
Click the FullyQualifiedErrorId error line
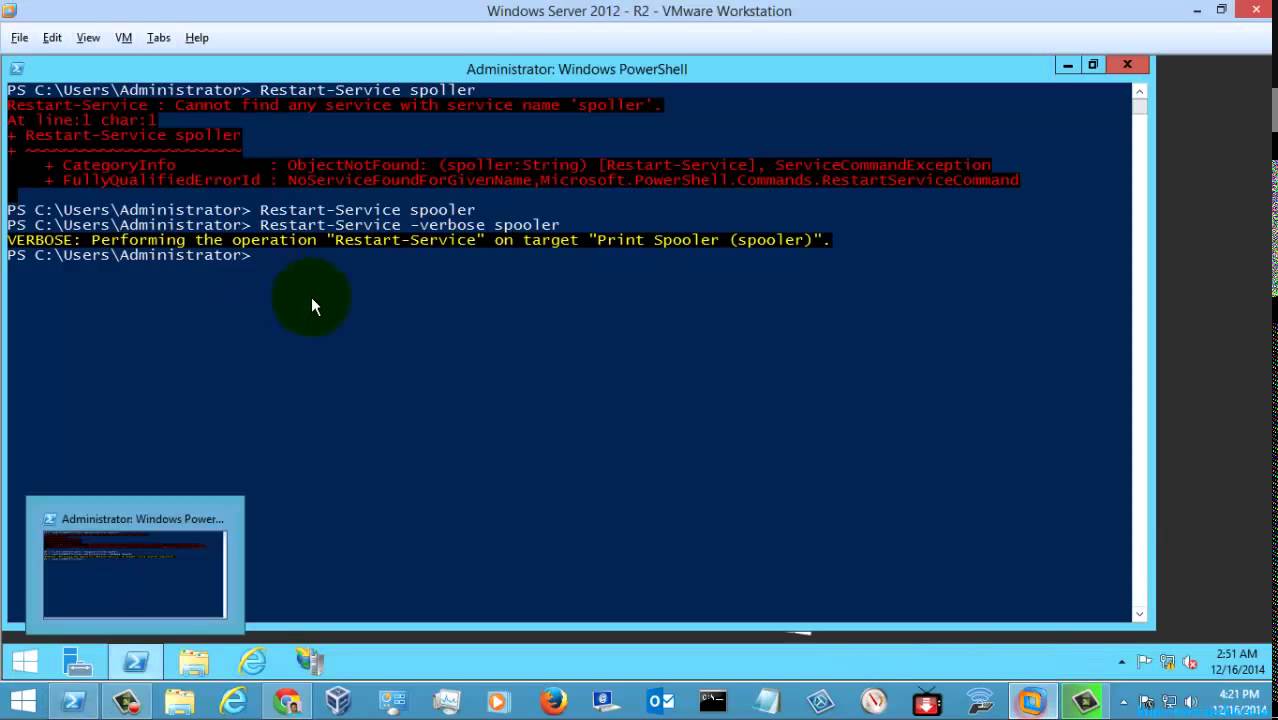tap(531, 180)
